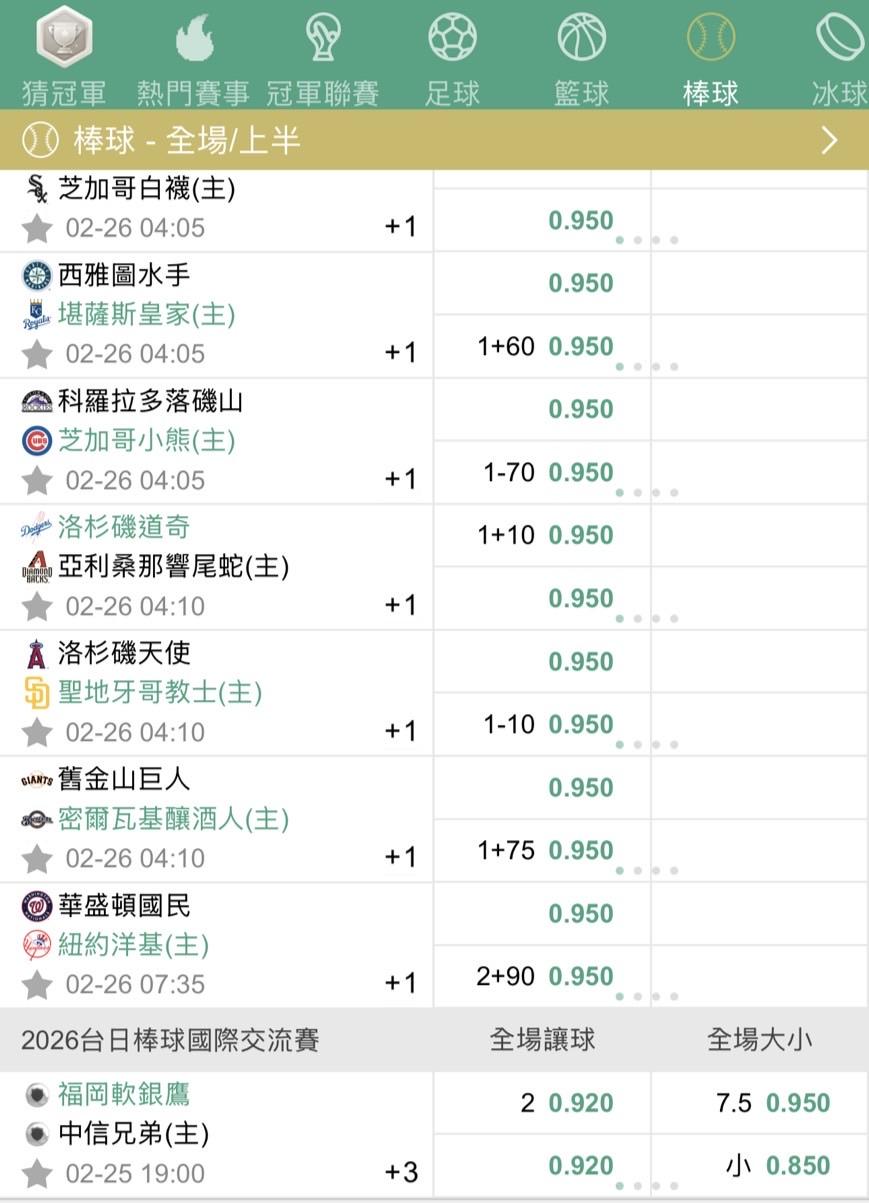This screenshot has height=1203, width=869.
Task: Favorite the 西雅圖水手 vs 堪薩斯皇家 match star
Action: [37, 354]
